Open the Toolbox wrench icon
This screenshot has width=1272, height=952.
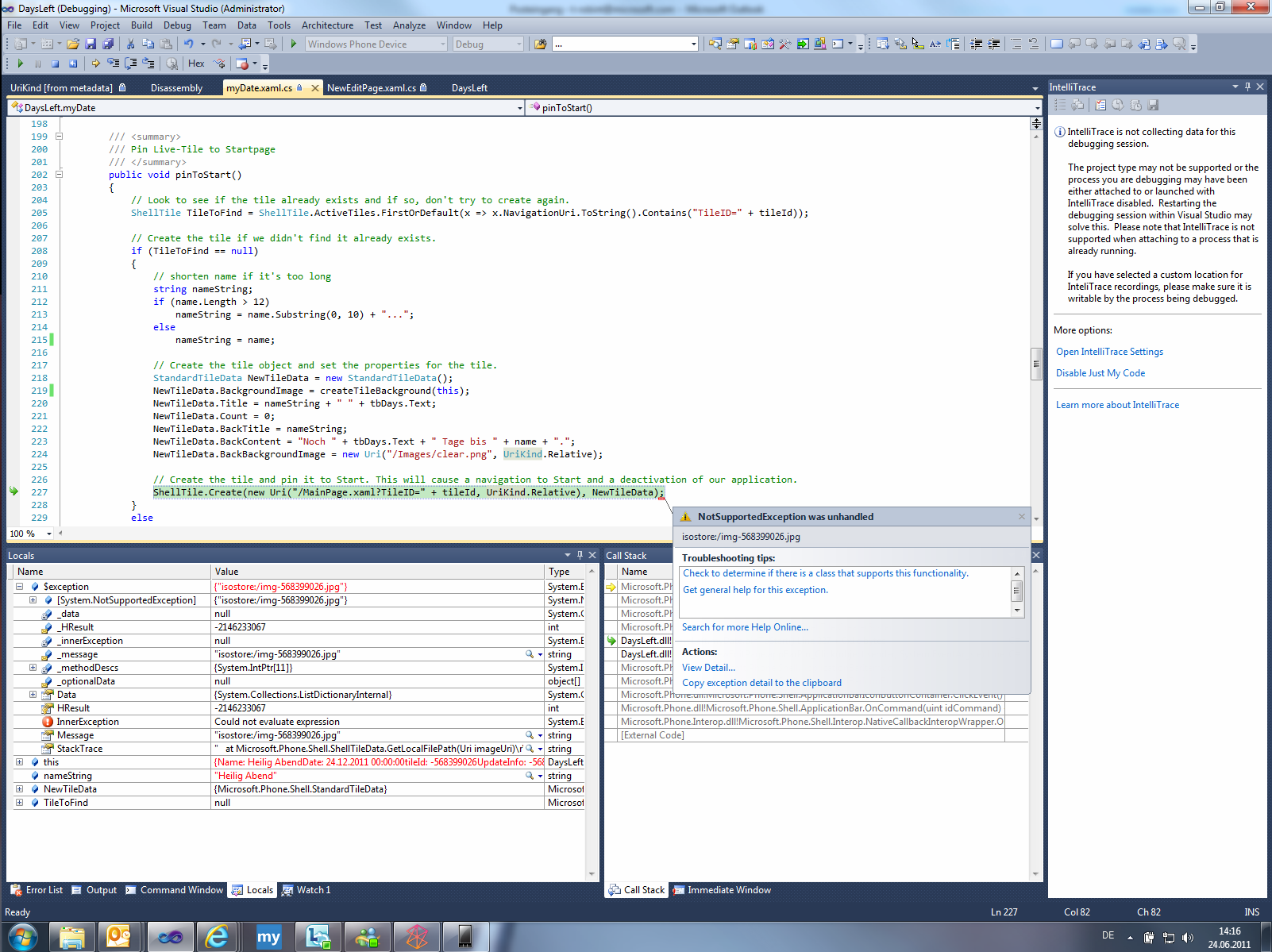[785, 44]
